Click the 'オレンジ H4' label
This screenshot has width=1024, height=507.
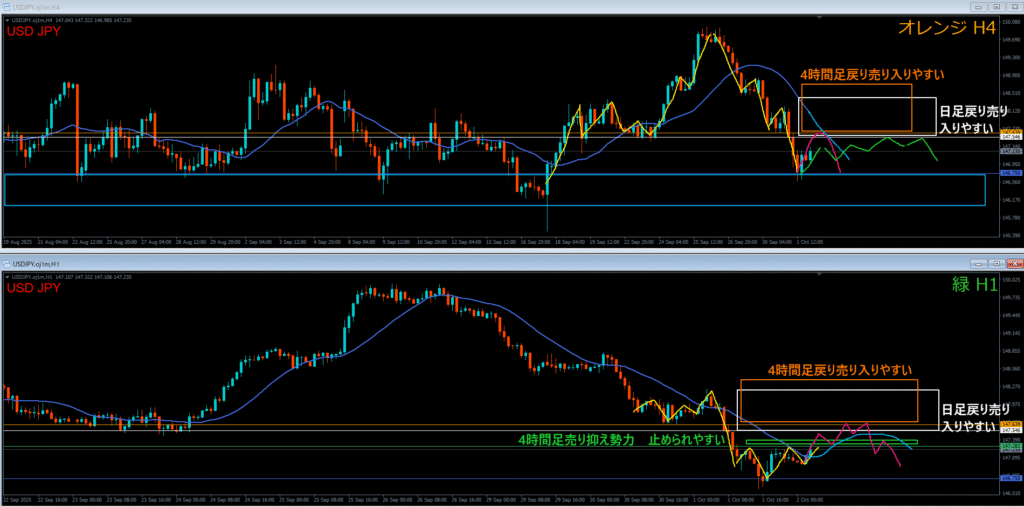(948, 27)
